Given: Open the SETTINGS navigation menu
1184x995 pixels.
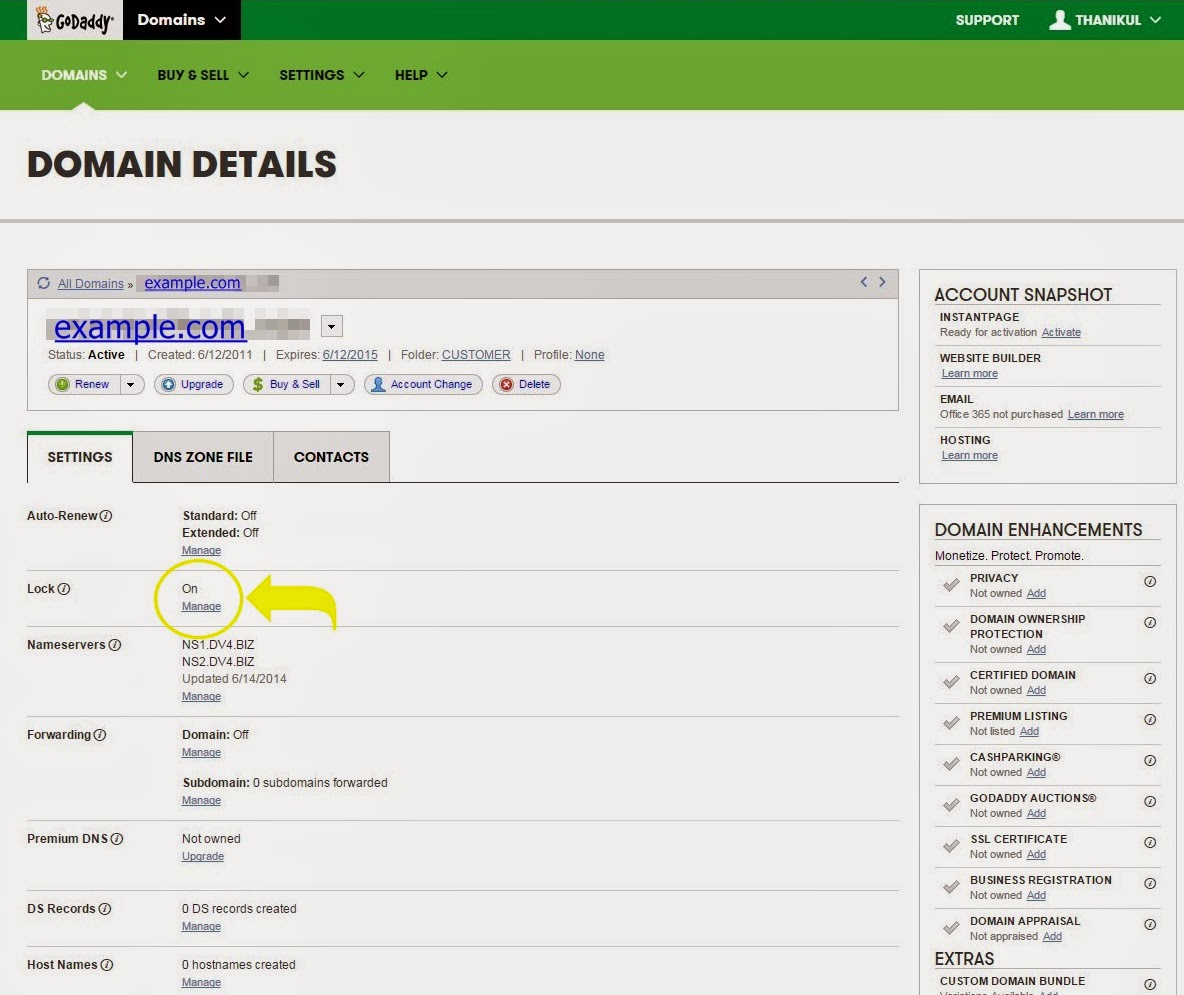Looking at the screenshot, I should (322, 75).
